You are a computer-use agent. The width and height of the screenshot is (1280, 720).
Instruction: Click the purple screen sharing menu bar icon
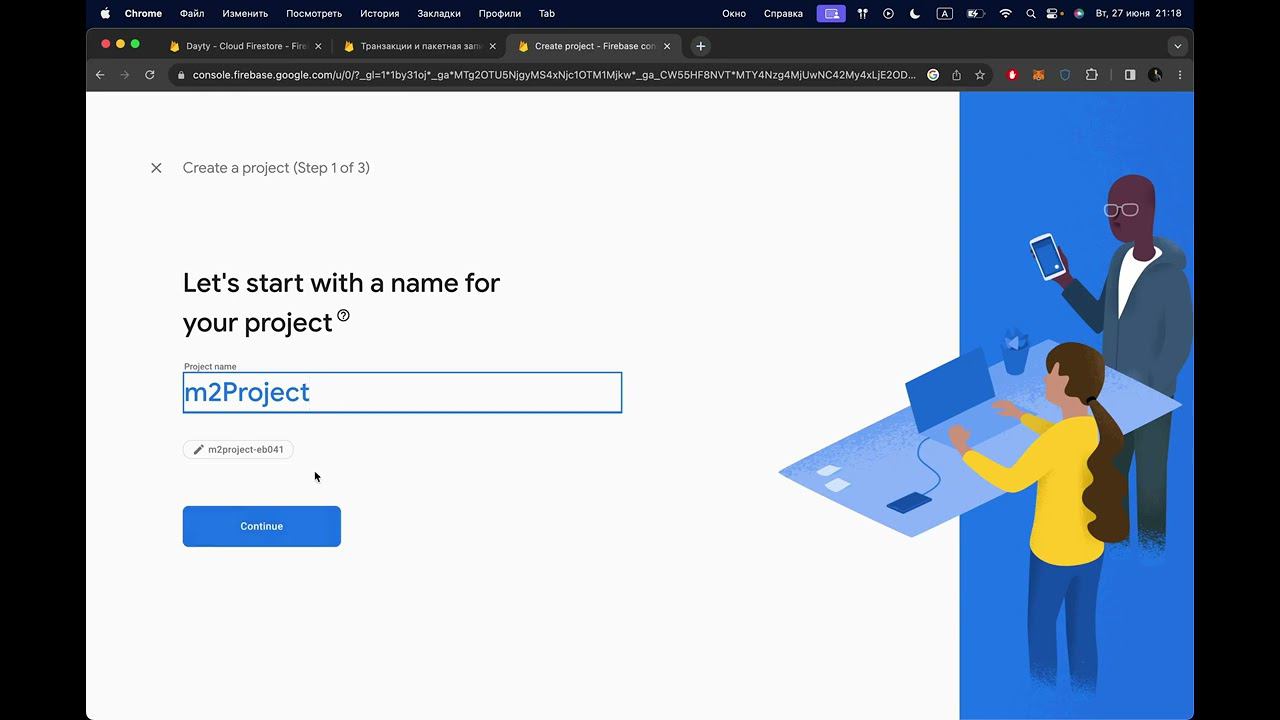831,14
